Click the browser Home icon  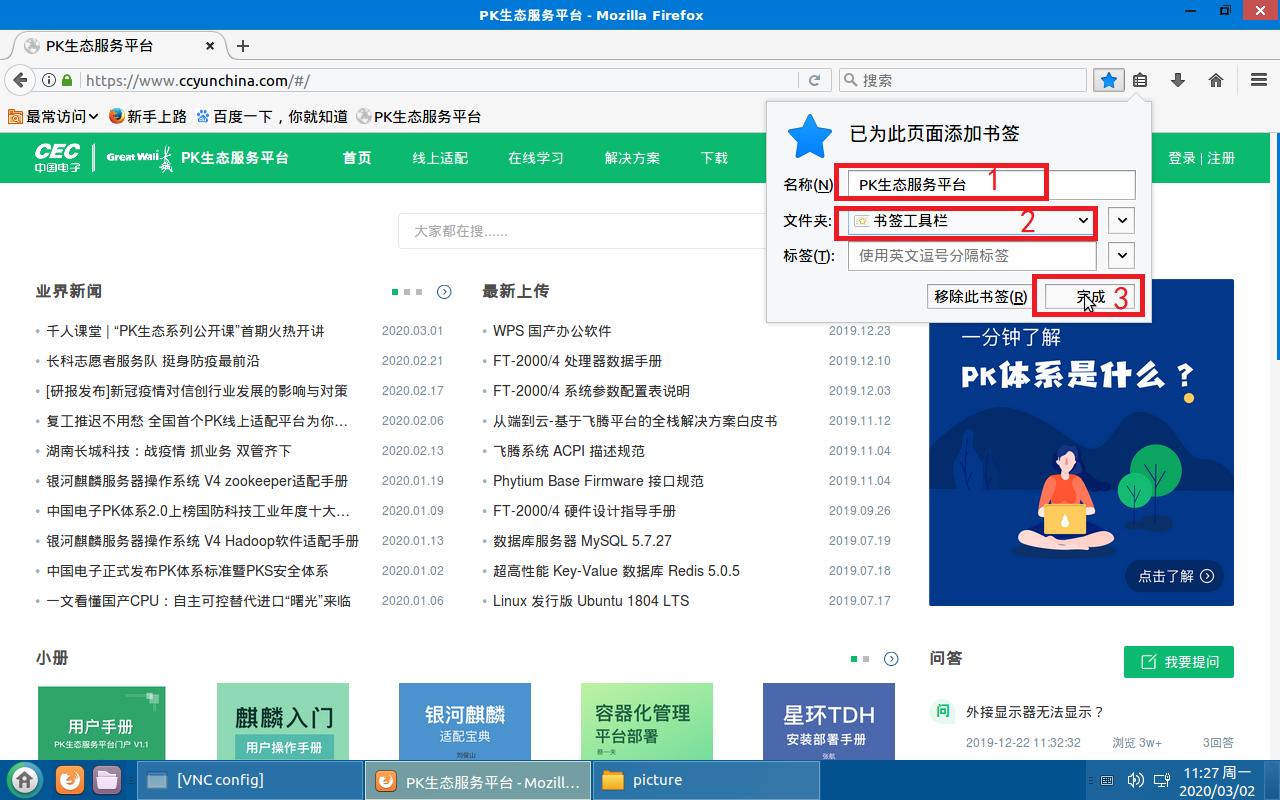pos(1215,80)
